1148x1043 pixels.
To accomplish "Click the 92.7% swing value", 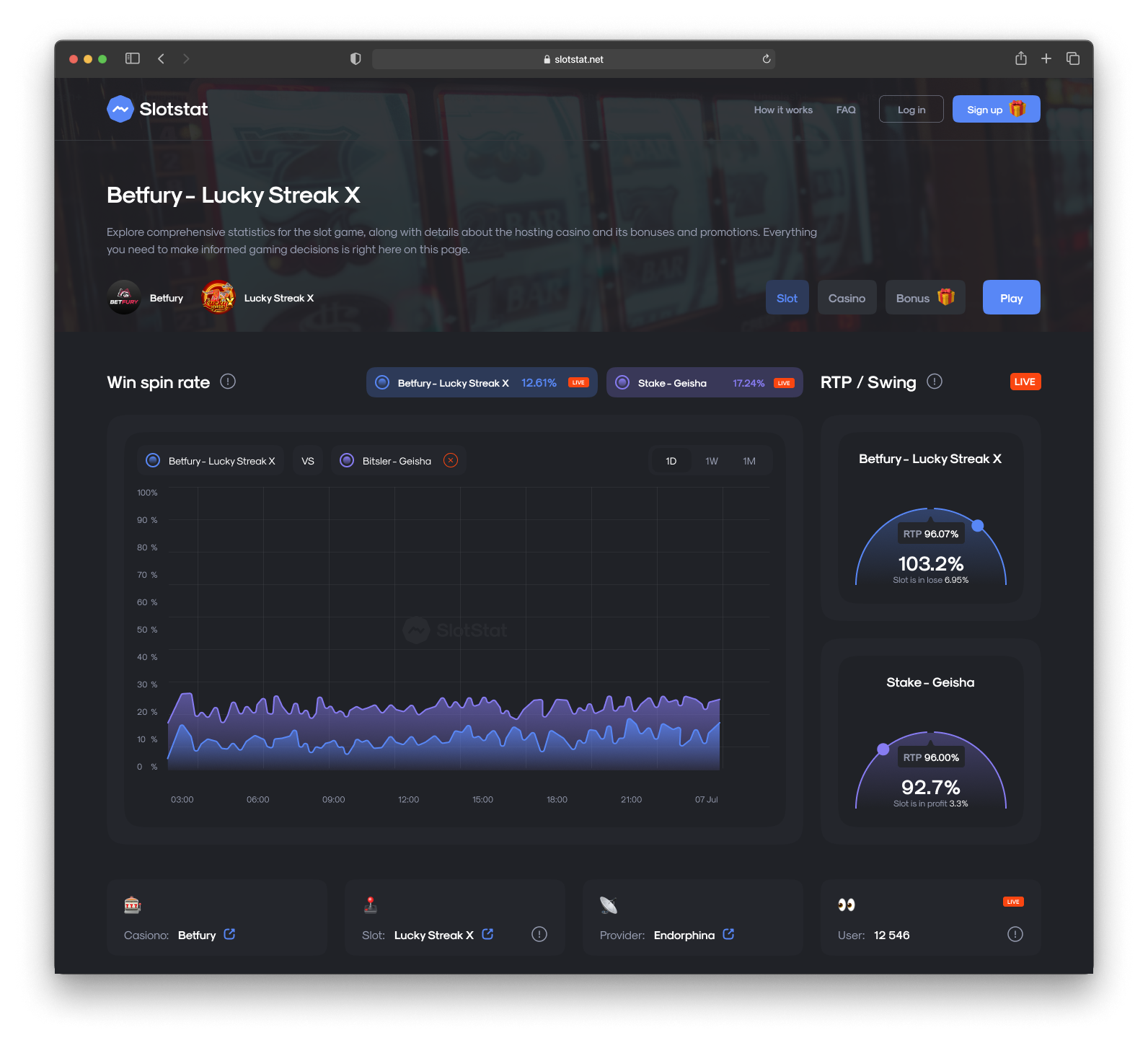I will (930, 786).
